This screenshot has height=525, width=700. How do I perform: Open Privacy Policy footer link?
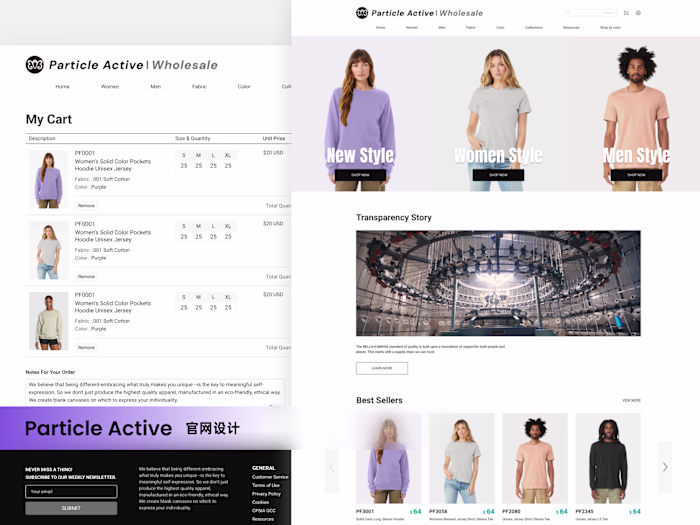266,494
